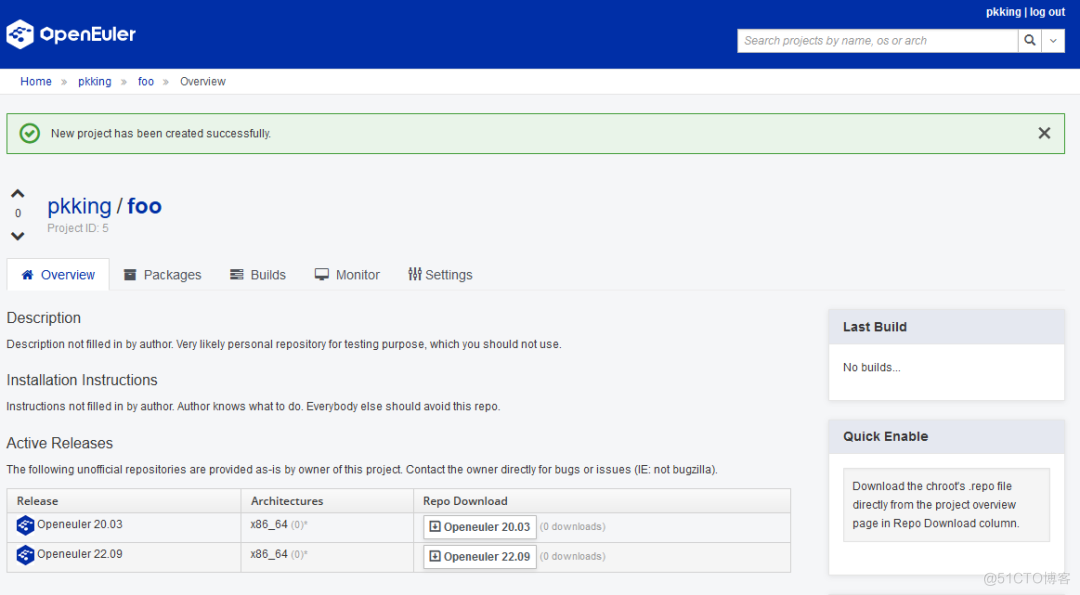Click the vote count 0
This screenshot has height=595, width=1080.
(18, 213)
